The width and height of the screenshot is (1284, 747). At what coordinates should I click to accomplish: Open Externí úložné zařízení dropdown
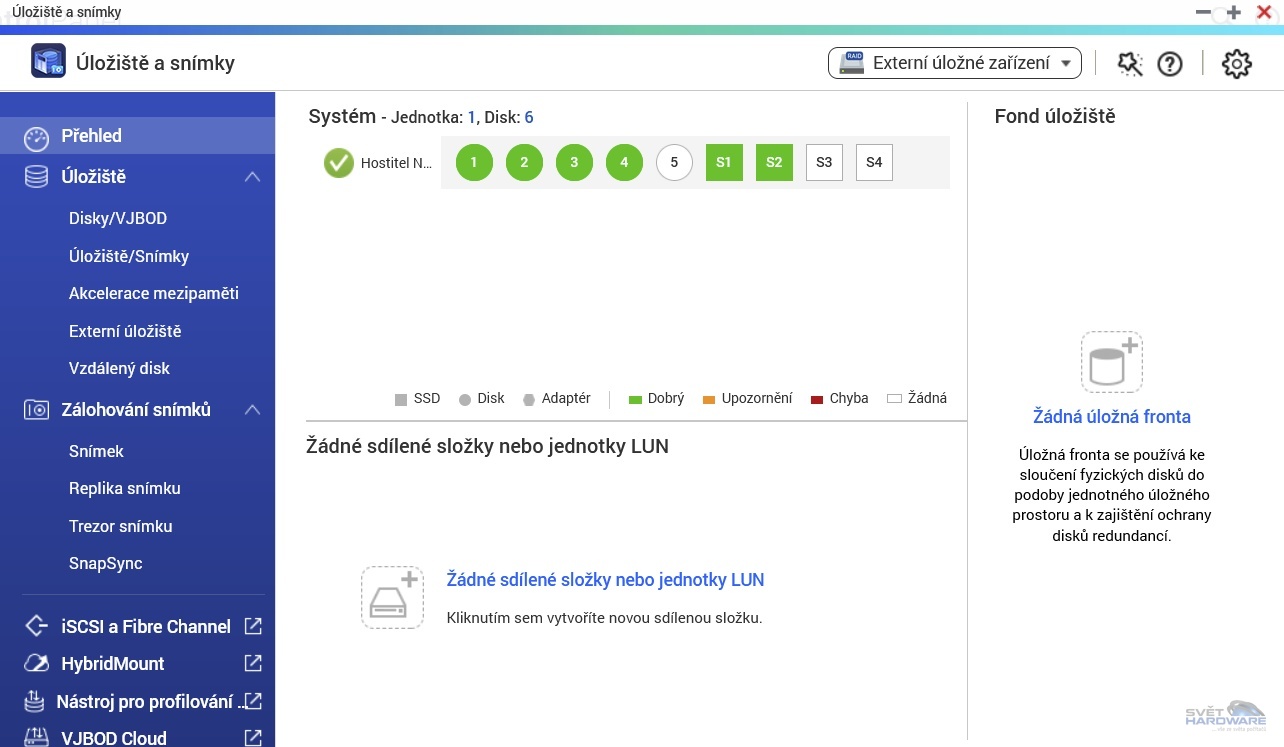pos(955,63)
